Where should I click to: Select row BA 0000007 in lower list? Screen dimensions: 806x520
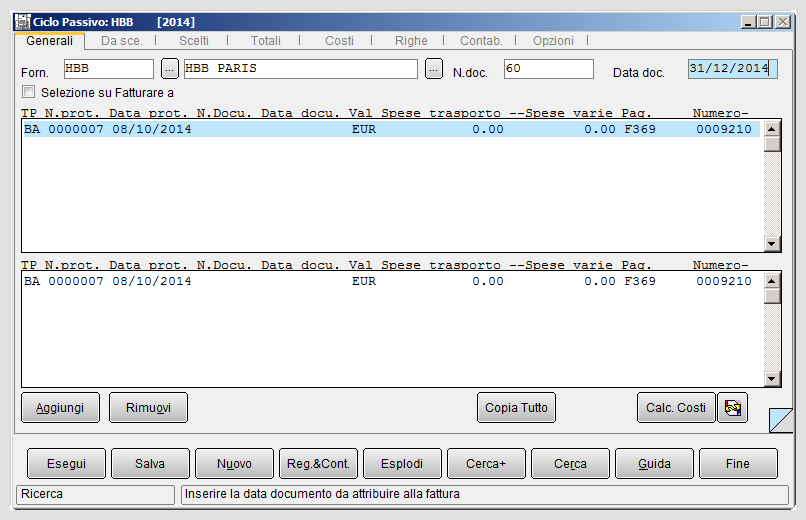(391, 281)
